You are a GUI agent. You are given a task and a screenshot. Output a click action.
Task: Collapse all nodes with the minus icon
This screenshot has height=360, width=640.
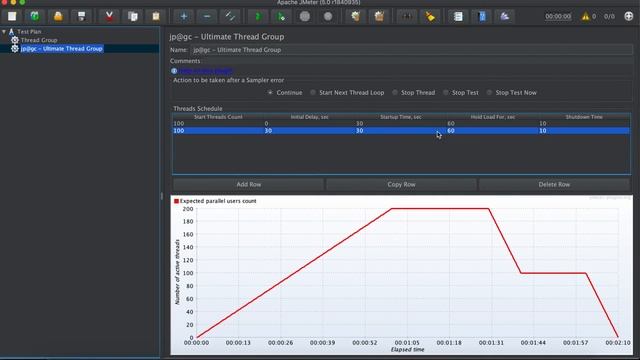[x=207, y=16]
